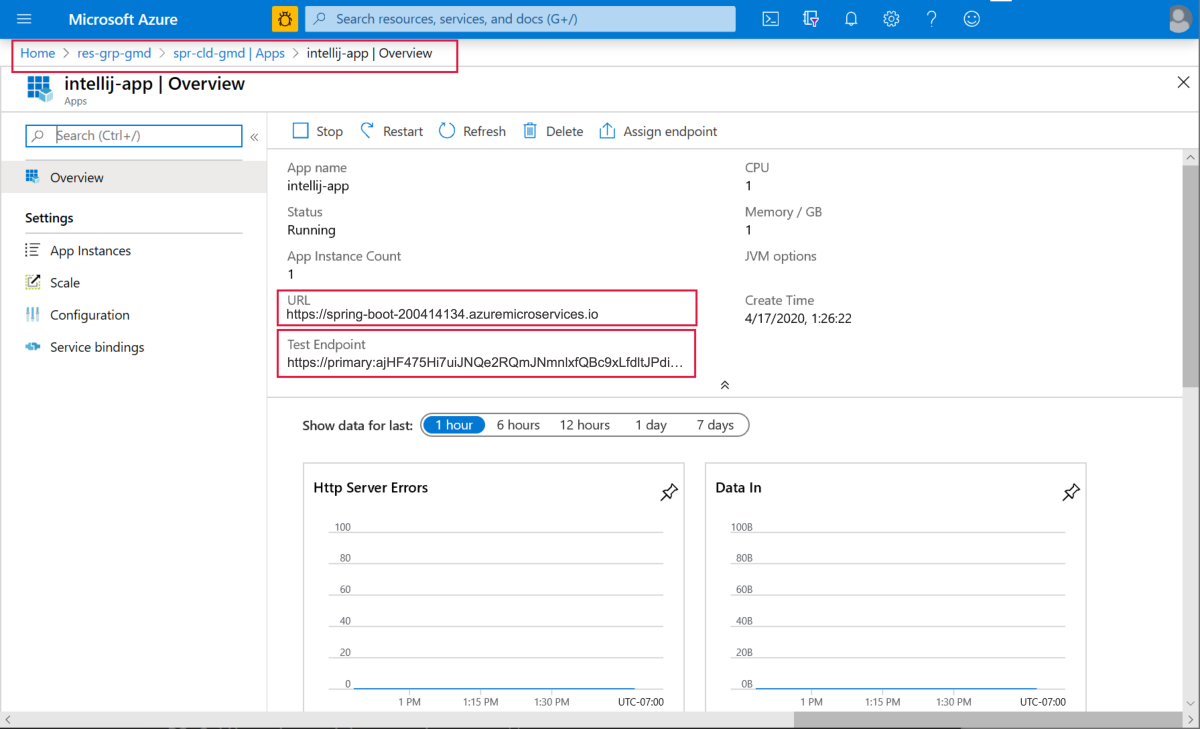Pin the Data In chart
The height and width of the screenshot is (729, 1200).
click(x=1071, y=492)
